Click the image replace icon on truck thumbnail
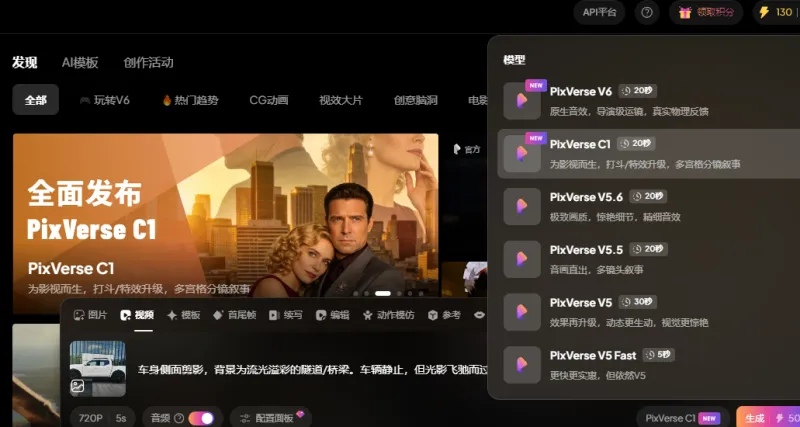 (x=78, y=386)
